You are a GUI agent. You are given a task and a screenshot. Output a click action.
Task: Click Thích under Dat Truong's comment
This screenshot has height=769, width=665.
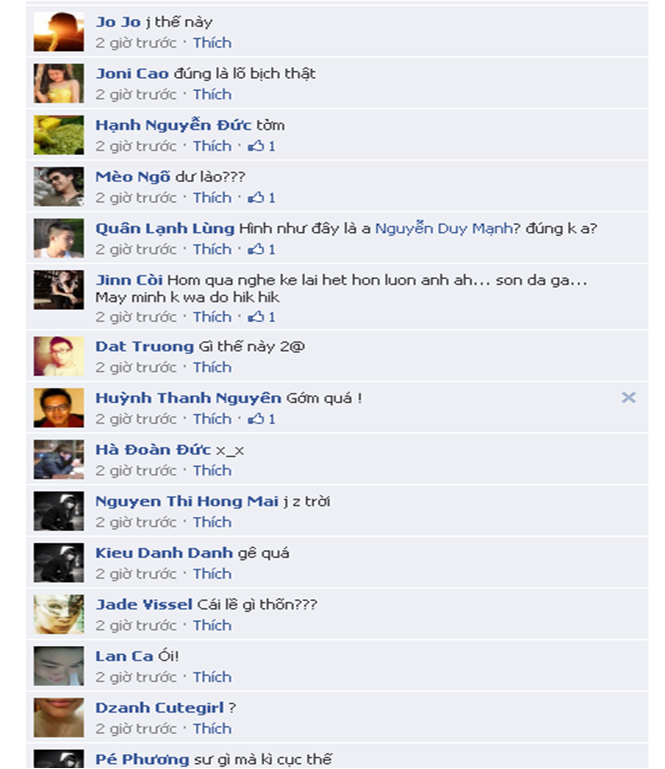[212, 367]
